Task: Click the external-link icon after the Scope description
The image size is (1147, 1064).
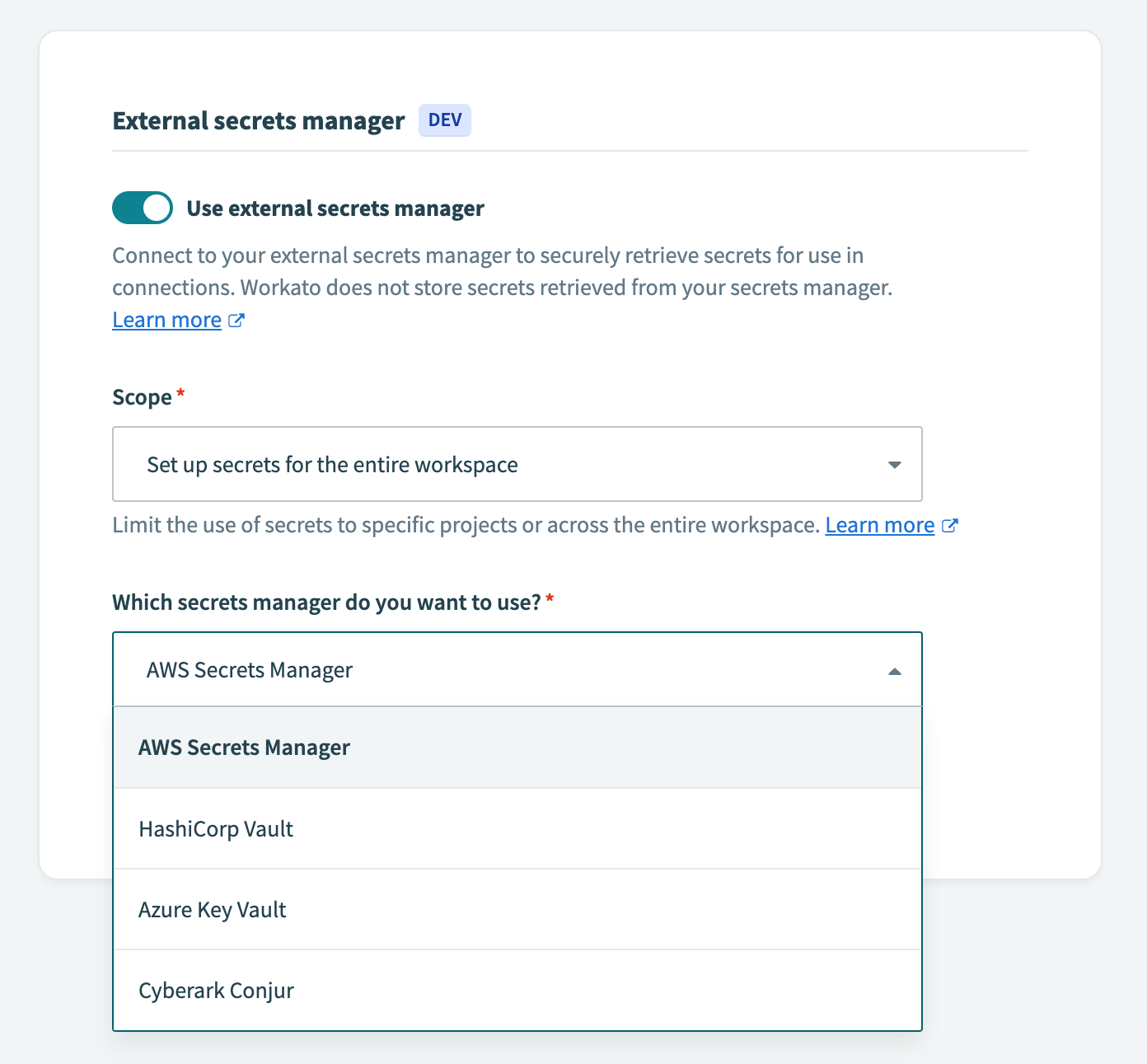Action: point(951,525)
